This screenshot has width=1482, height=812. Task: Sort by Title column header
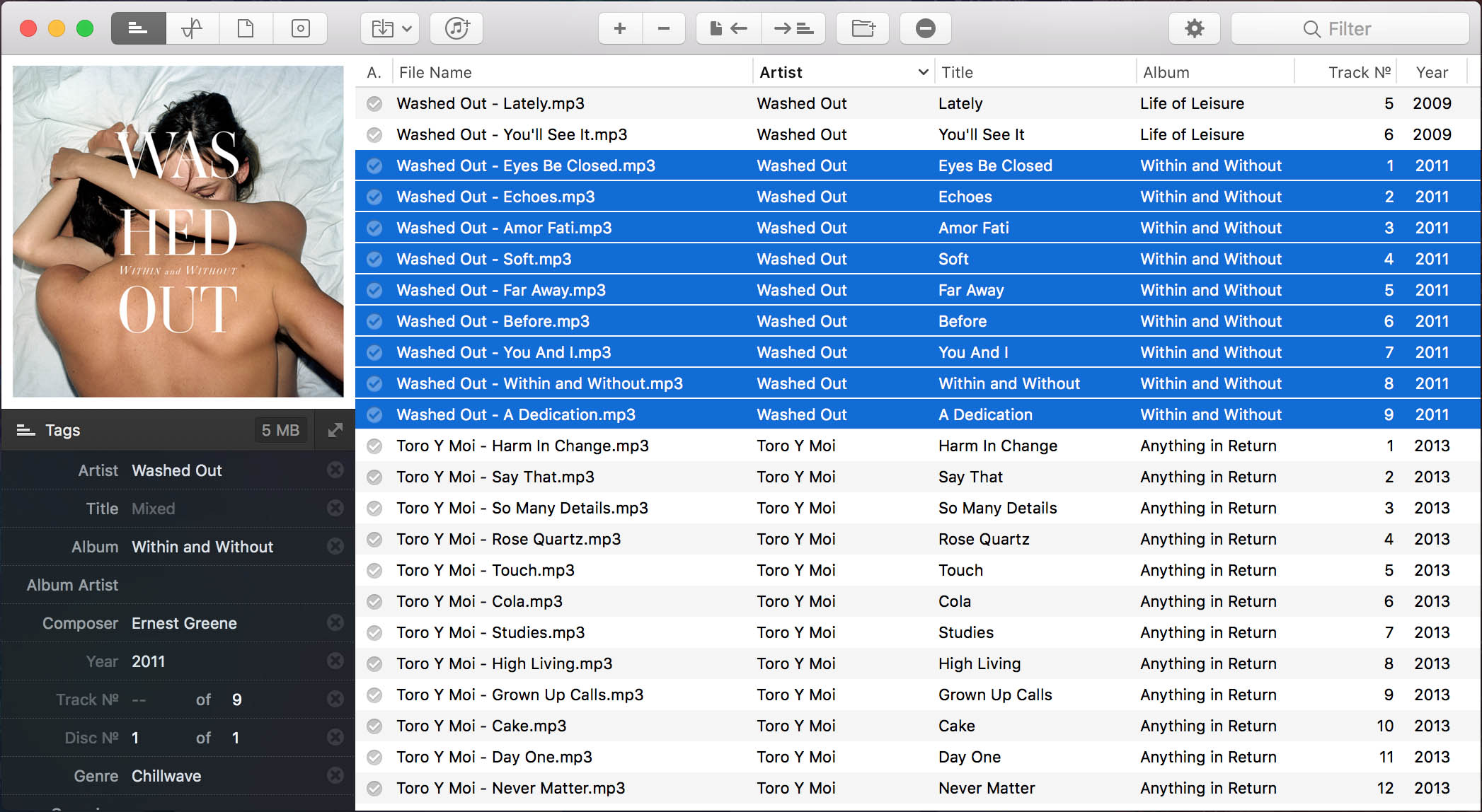(x=1035, y=72)
